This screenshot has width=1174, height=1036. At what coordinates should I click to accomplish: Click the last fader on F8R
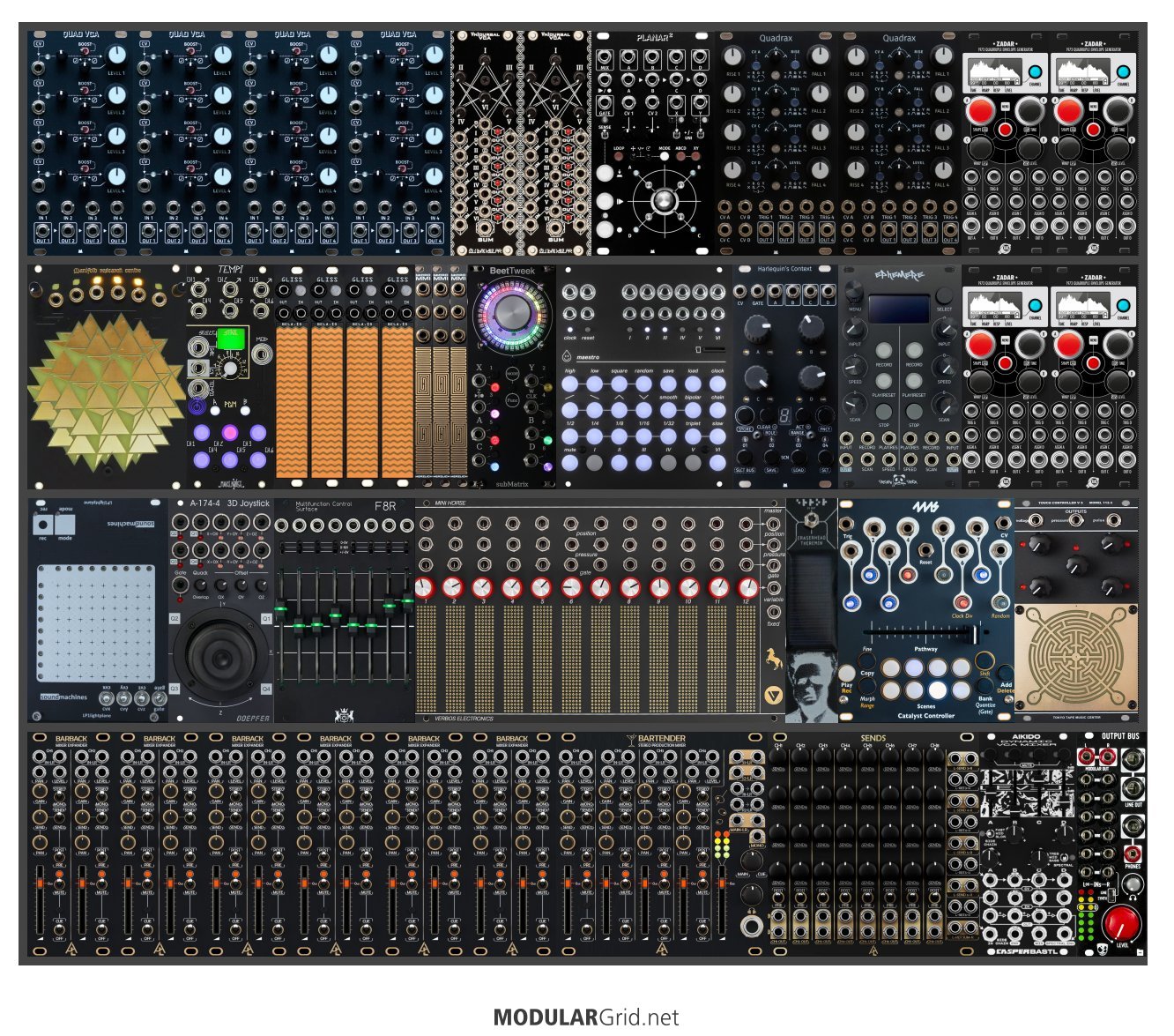coord(408,601)
